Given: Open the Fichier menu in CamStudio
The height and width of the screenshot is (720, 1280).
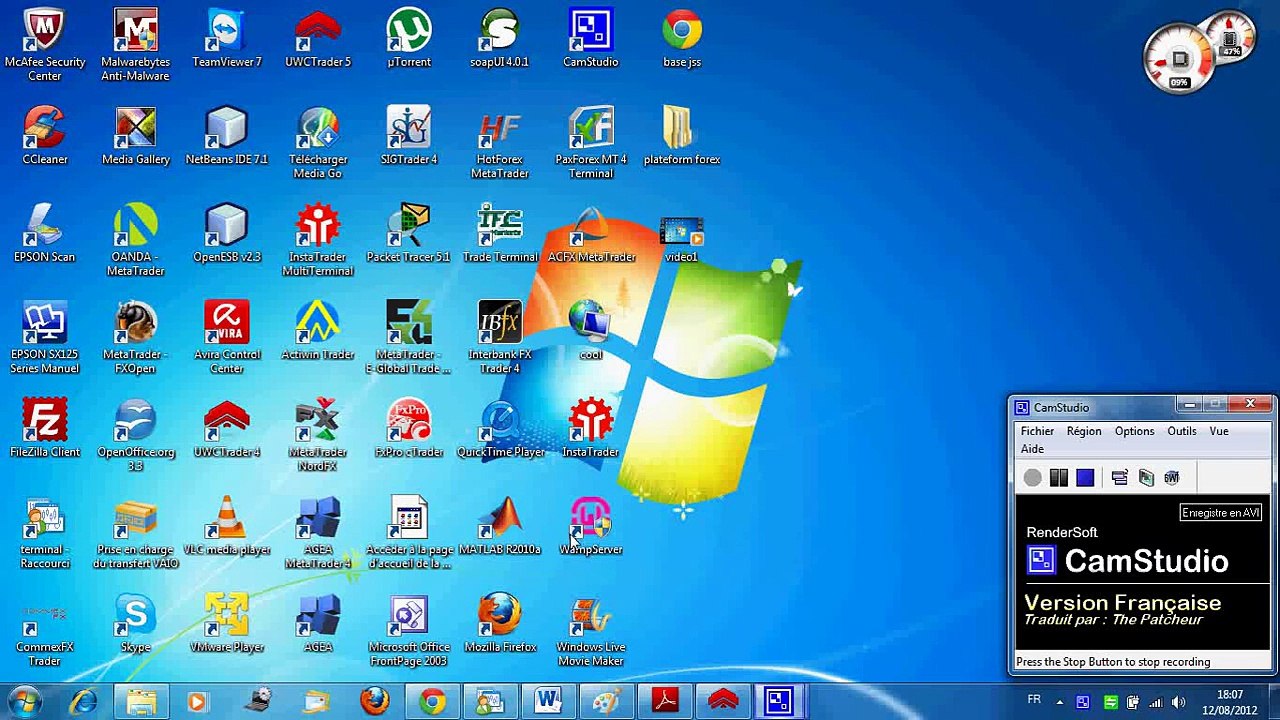Looking at the screenshot, I should (1037, 431).
